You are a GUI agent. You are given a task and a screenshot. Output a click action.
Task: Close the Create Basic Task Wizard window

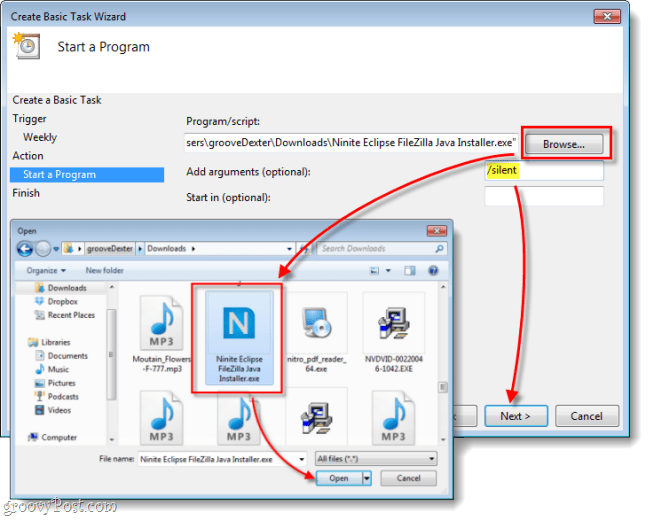click(x=607, y=16)
